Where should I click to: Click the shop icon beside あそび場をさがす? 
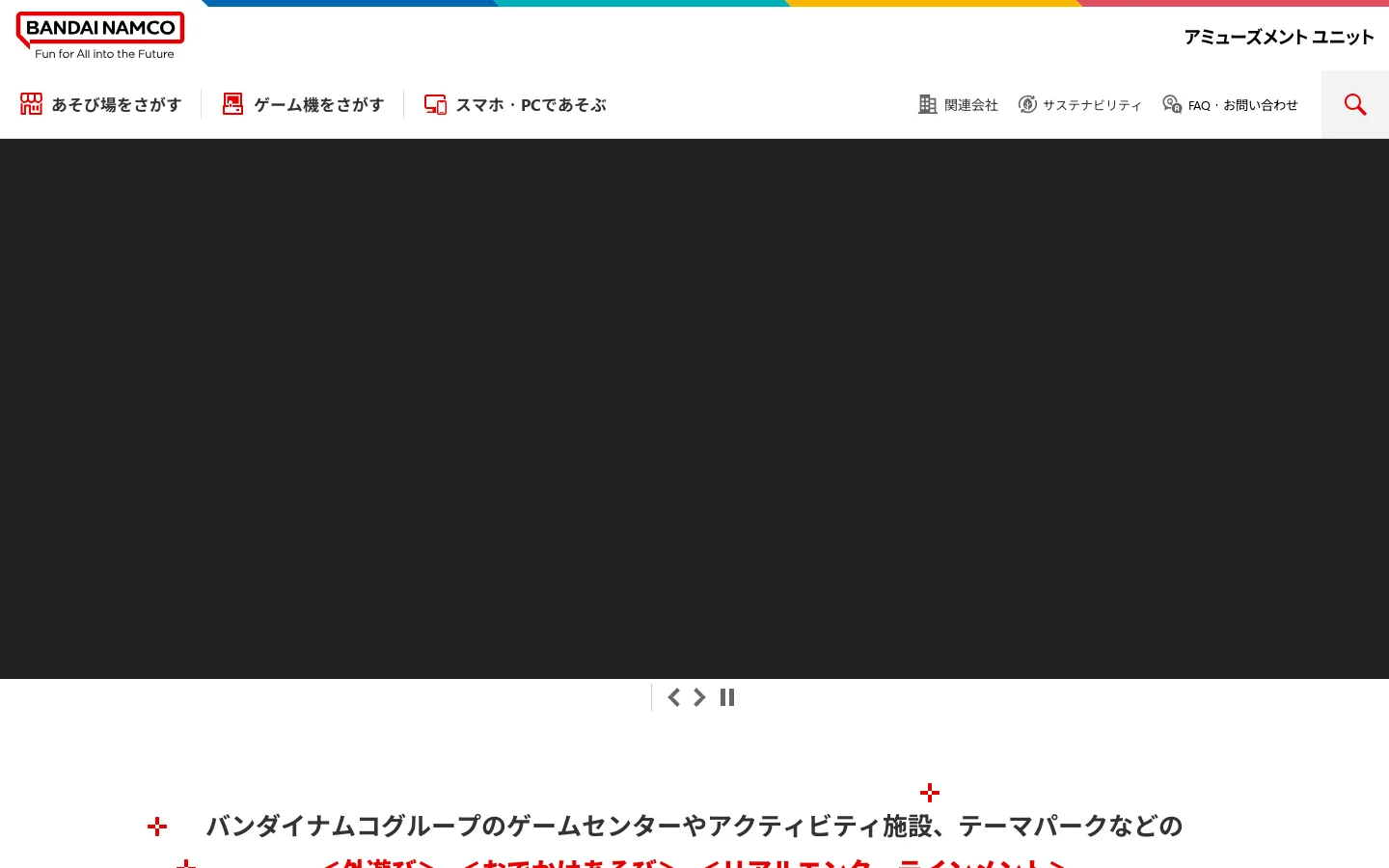(32, 104)
